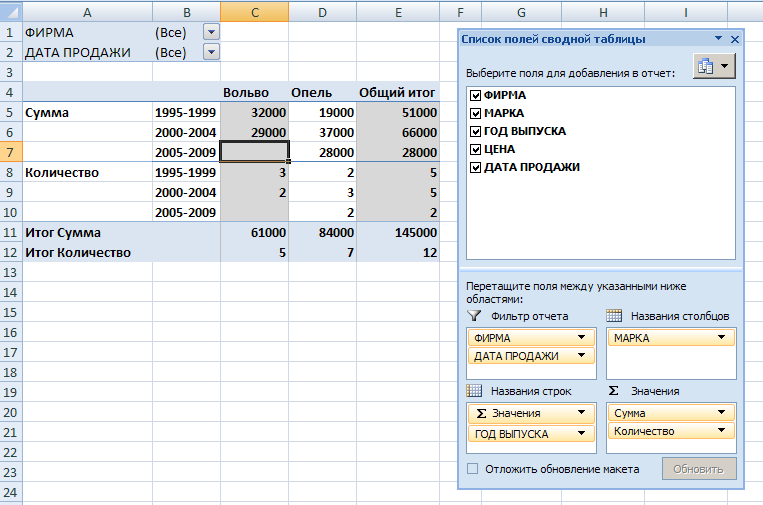Select cell with value 145000

[398, 233]
